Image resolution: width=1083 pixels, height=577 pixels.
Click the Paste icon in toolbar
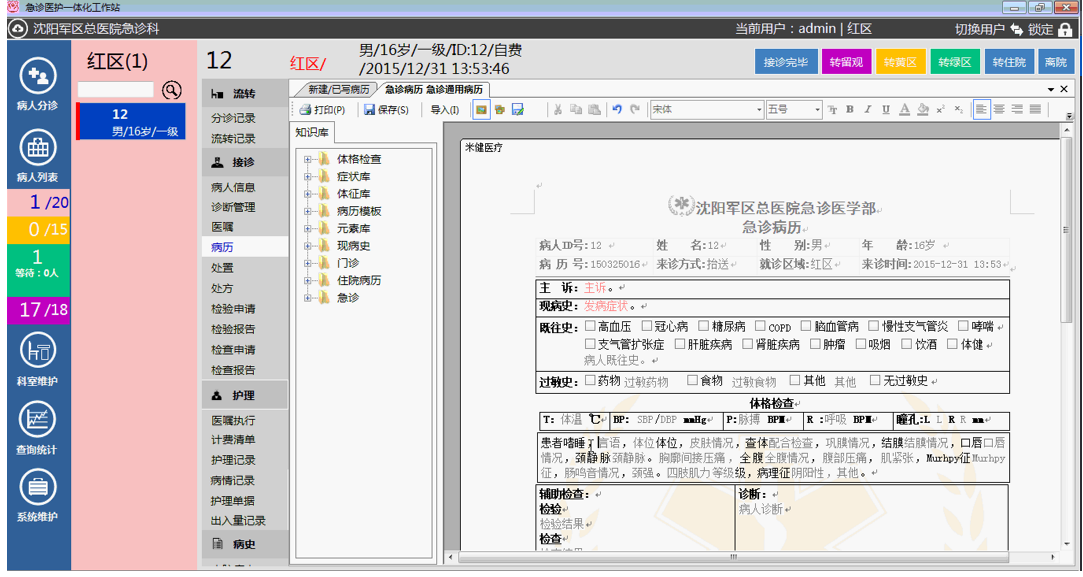594,109
